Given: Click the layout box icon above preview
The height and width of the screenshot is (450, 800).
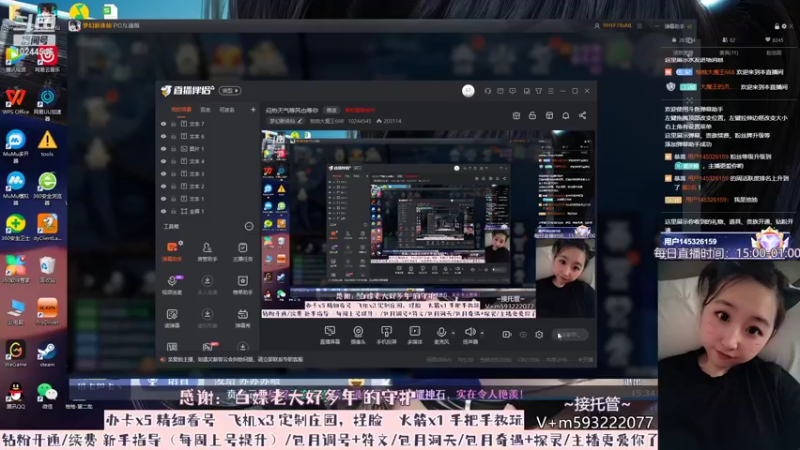Looking at the screenshot, I should 549,115.
